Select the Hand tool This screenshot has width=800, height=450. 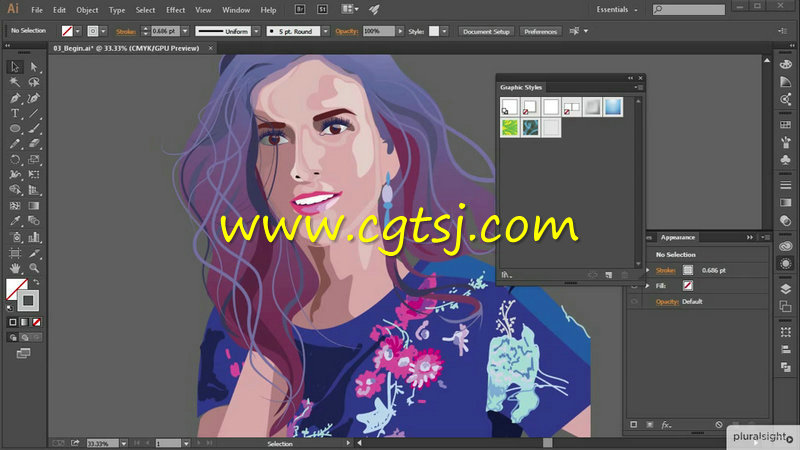[15, 268]
